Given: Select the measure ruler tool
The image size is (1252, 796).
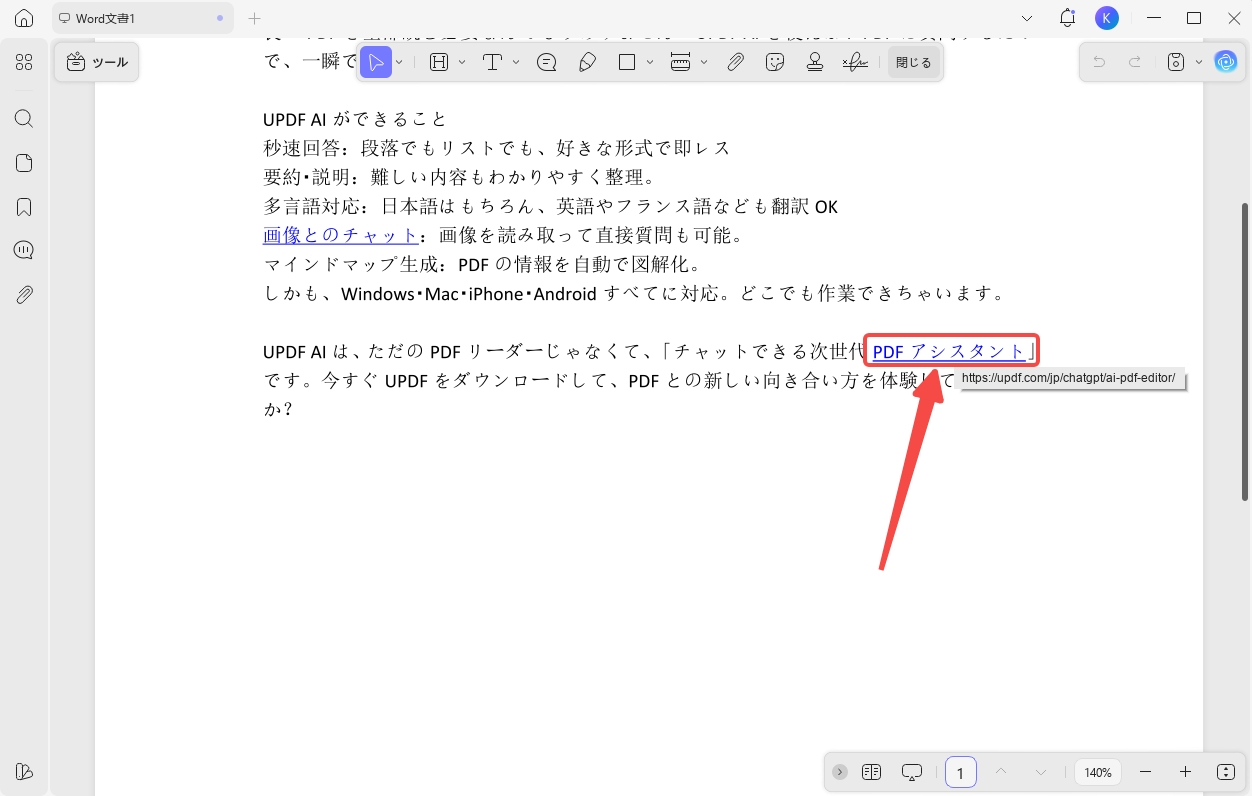Looking at the screenshot, I should pyautogui.click(x=680, y=62).
